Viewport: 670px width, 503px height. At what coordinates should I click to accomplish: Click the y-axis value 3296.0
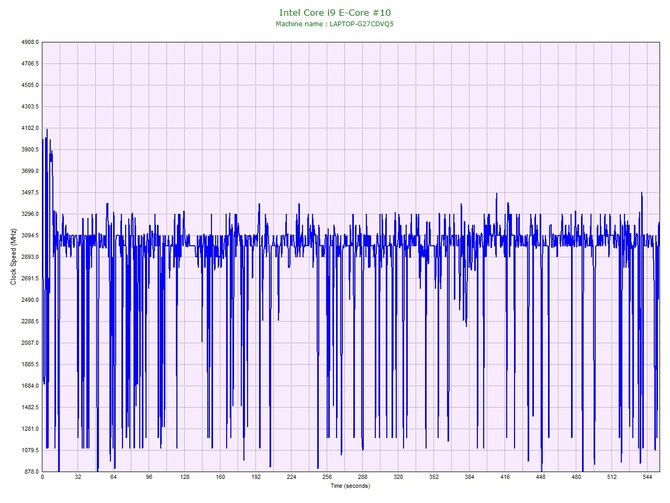[x=30, y=214]
